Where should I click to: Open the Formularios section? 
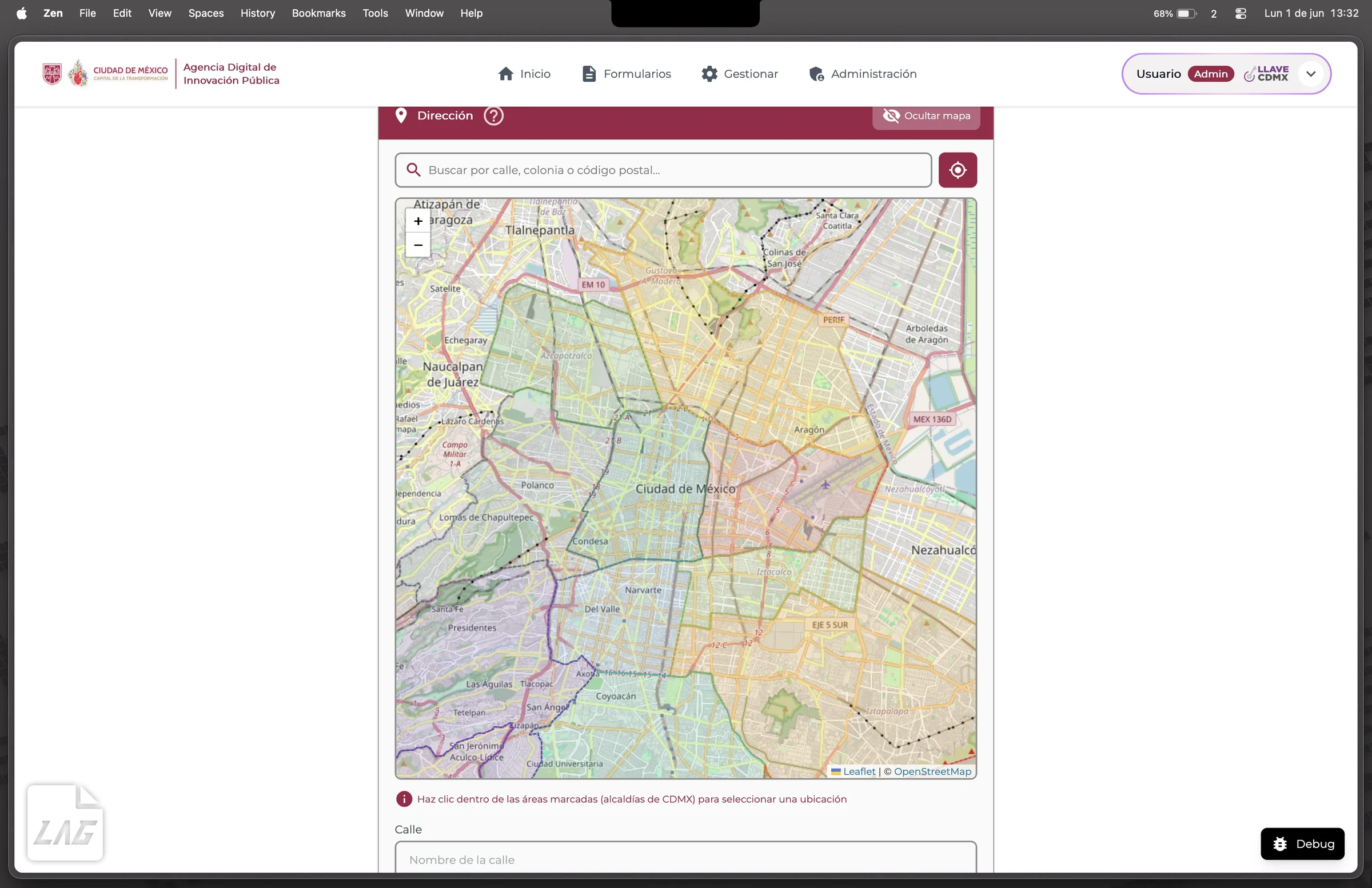coord(627,74)
